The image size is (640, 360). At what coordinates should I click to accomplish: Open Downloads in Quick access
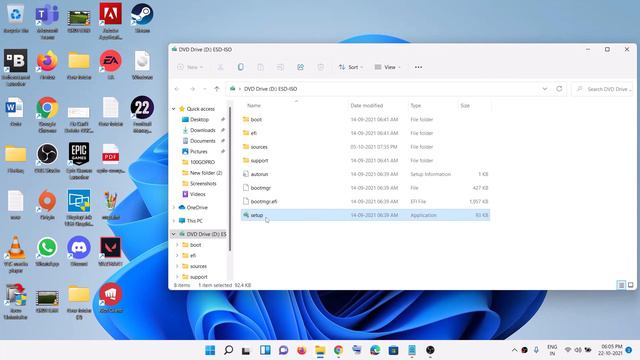[x=202, y=130]
